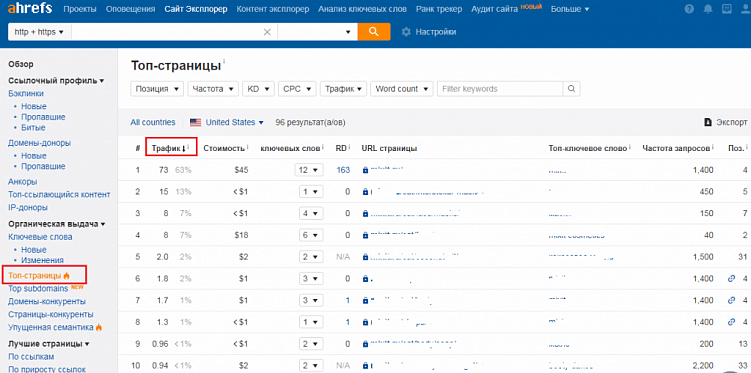Viewport: 751px width, 373px height.
Task: Open the Трафик filter dropdown
Action: [343, 89]
